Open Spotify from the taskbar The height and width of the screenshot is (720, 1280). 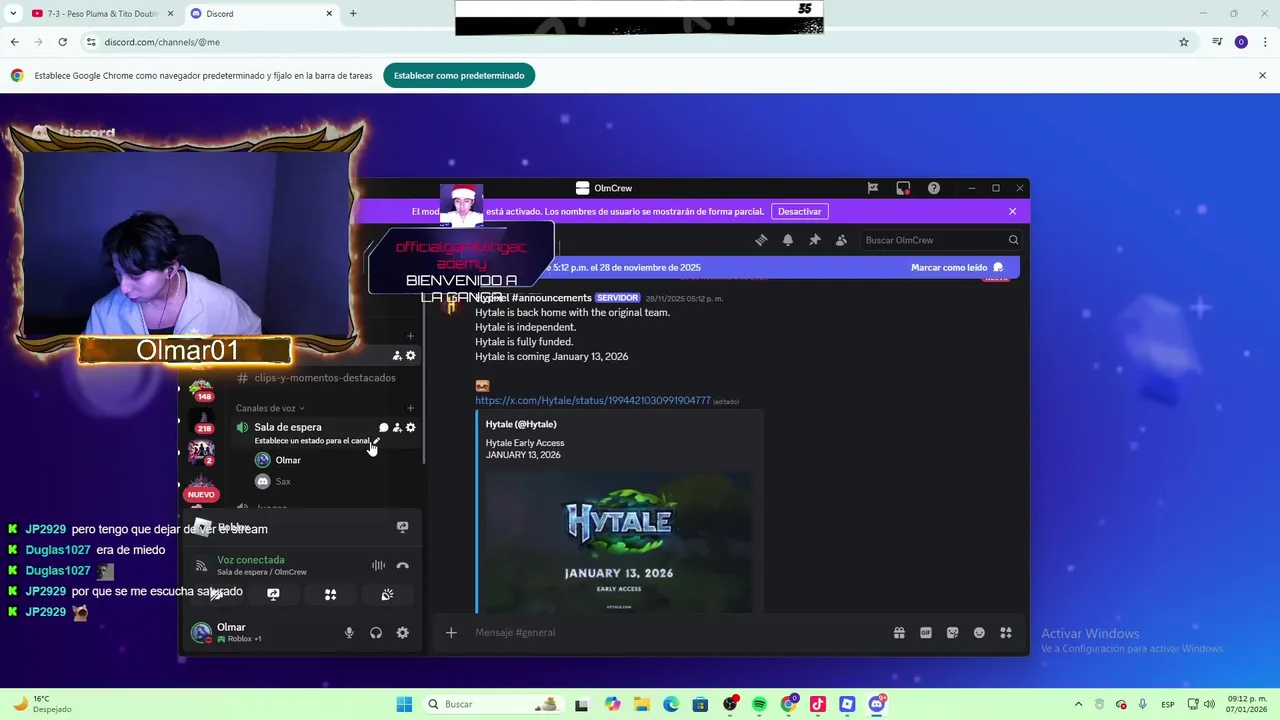(x=759, y=704)
